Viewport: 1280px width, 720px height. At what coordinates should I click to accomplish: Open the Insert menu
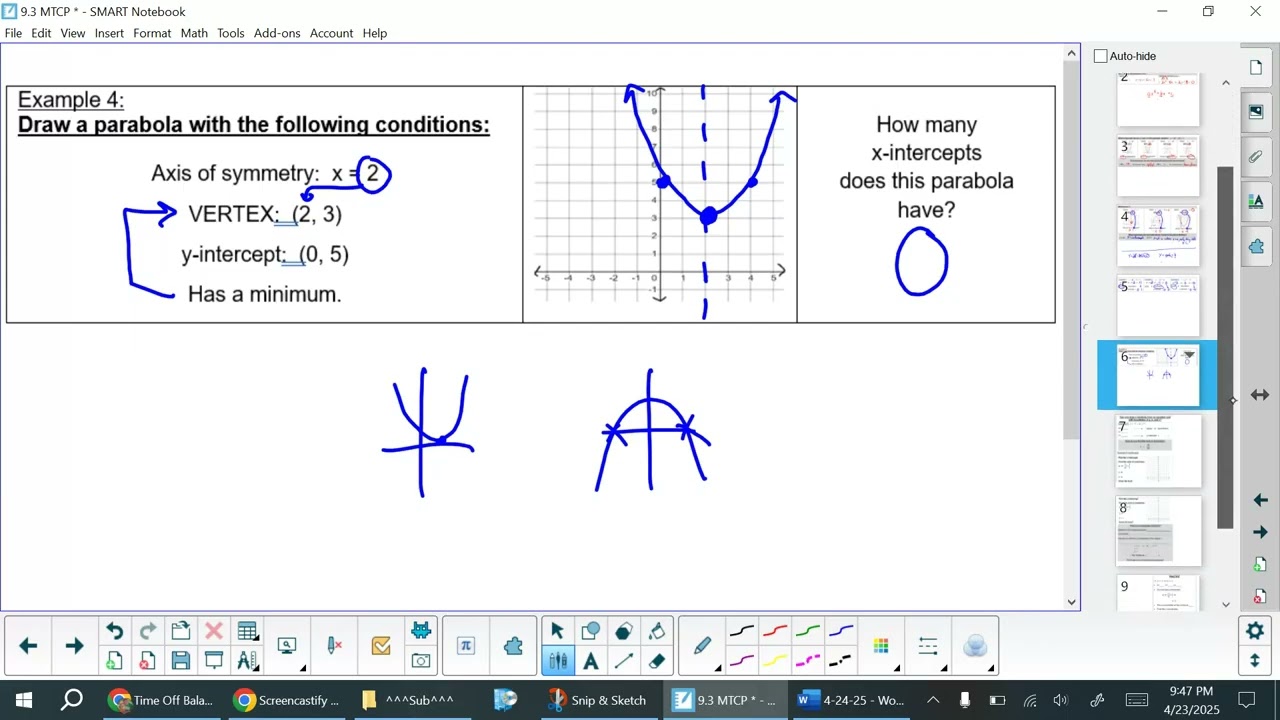(x=109, y=33)
